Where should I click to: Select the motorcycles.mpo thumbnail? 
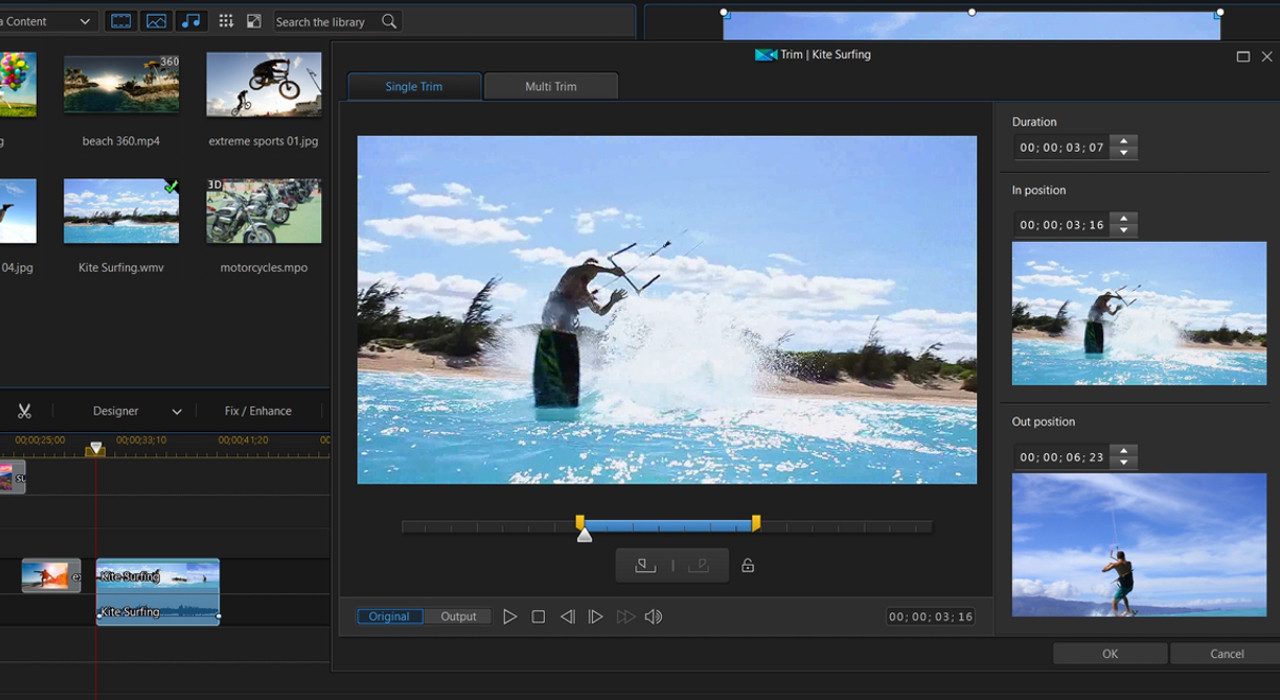tap(264, 211)
